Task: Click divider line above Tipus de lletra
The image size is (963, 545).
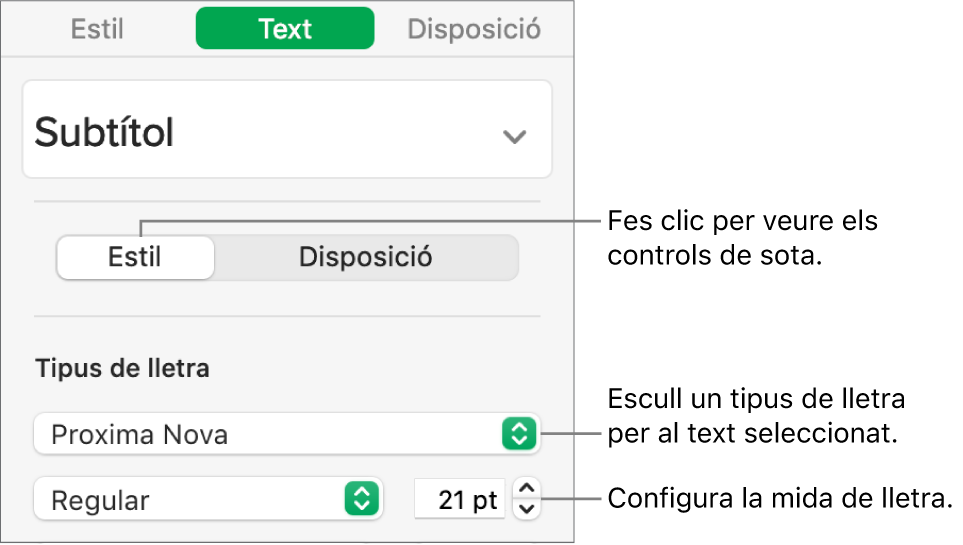Action: [286, 318]
